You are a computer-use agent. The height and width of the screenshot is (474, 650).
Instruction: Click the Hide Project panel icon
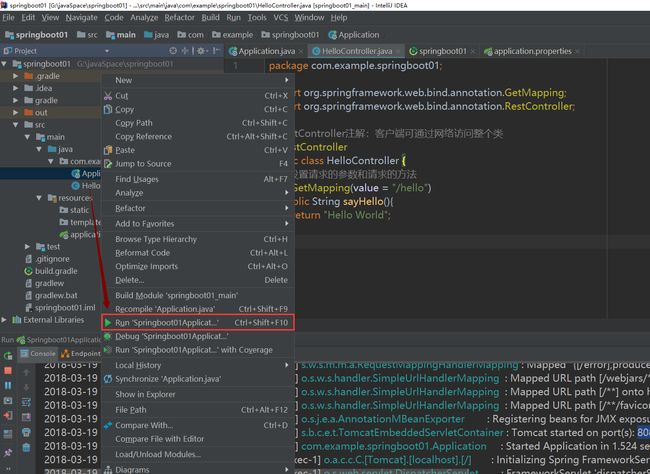(x=216, y=51)
